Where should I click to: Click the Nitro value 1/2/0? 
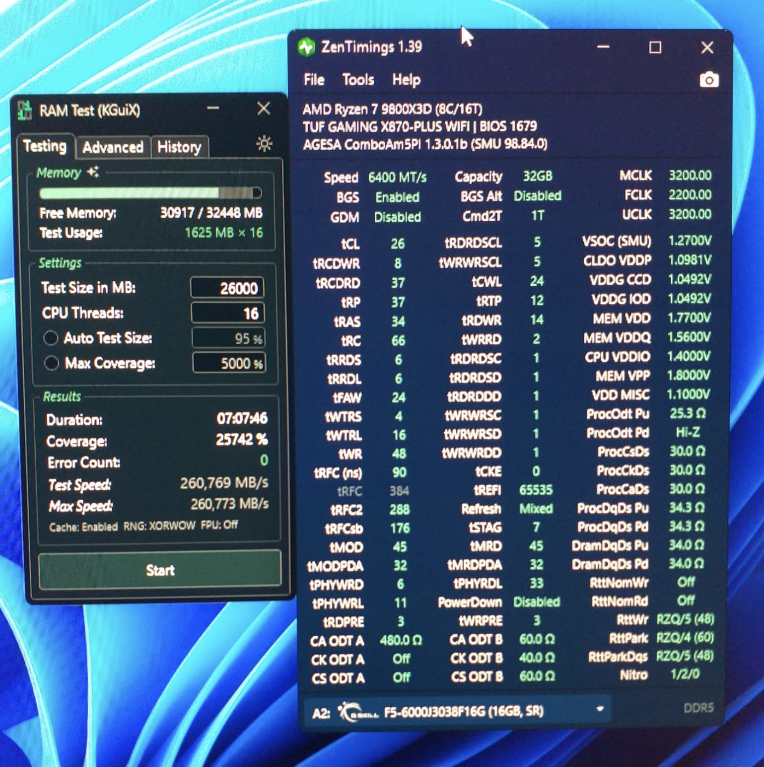pos(685,674)
